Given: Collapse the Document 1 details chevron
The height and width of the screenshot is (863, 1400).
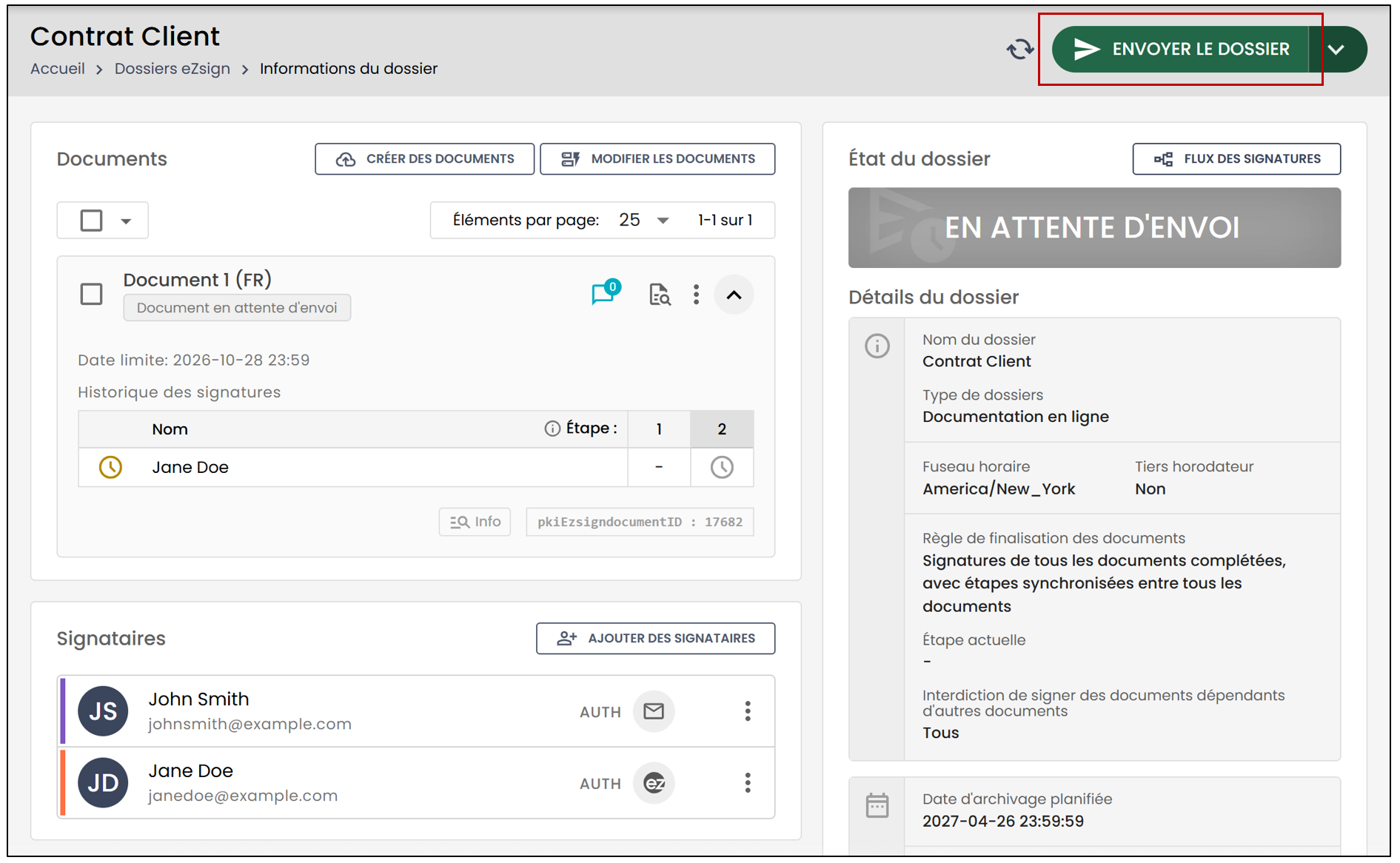Looking at the screenshot, I should click(x=734, y=295).
